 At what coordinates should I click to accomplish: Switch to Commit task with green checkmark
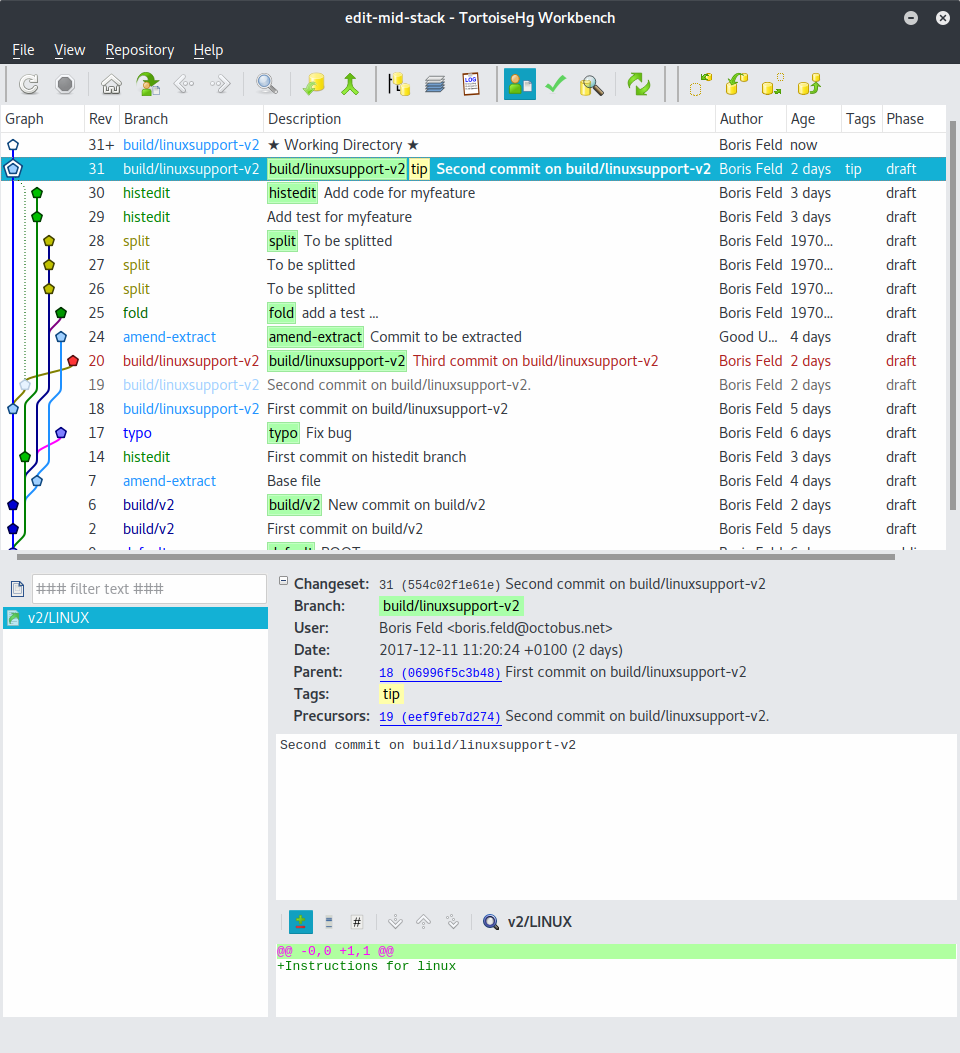pyautogui.click(x=556, y=85)
